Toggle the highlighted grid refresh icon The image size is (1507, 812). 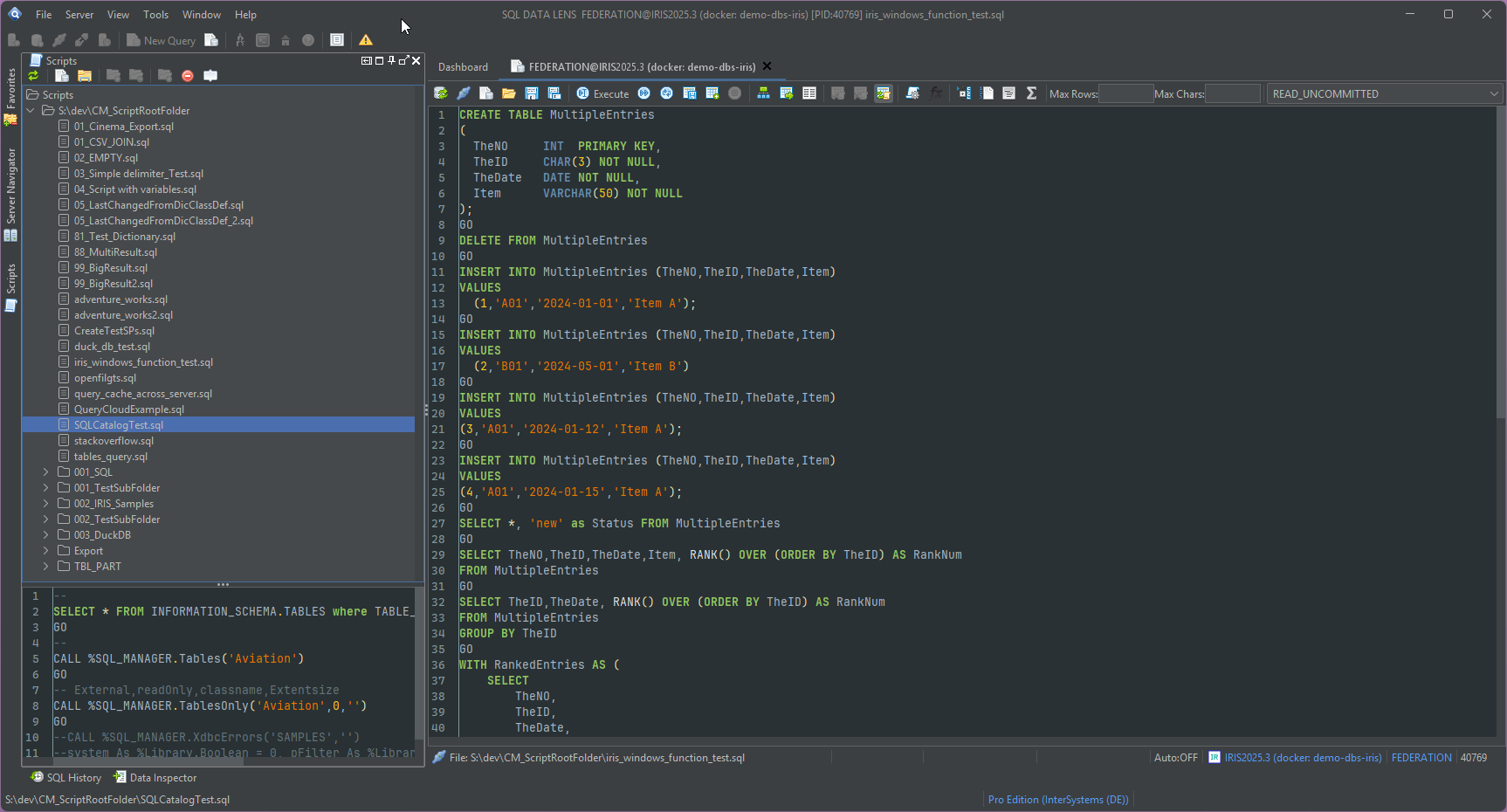(884, 93)
